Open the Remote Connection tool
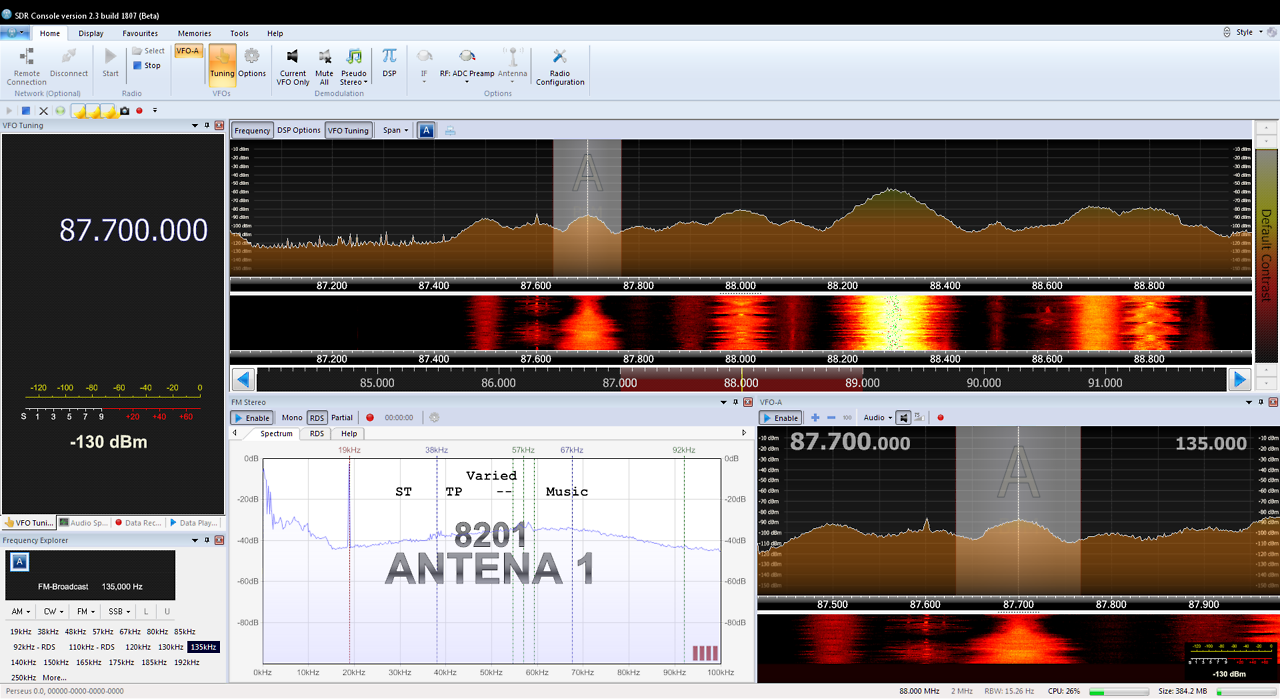Screen dimensions: 1280x699 (26, 65)
